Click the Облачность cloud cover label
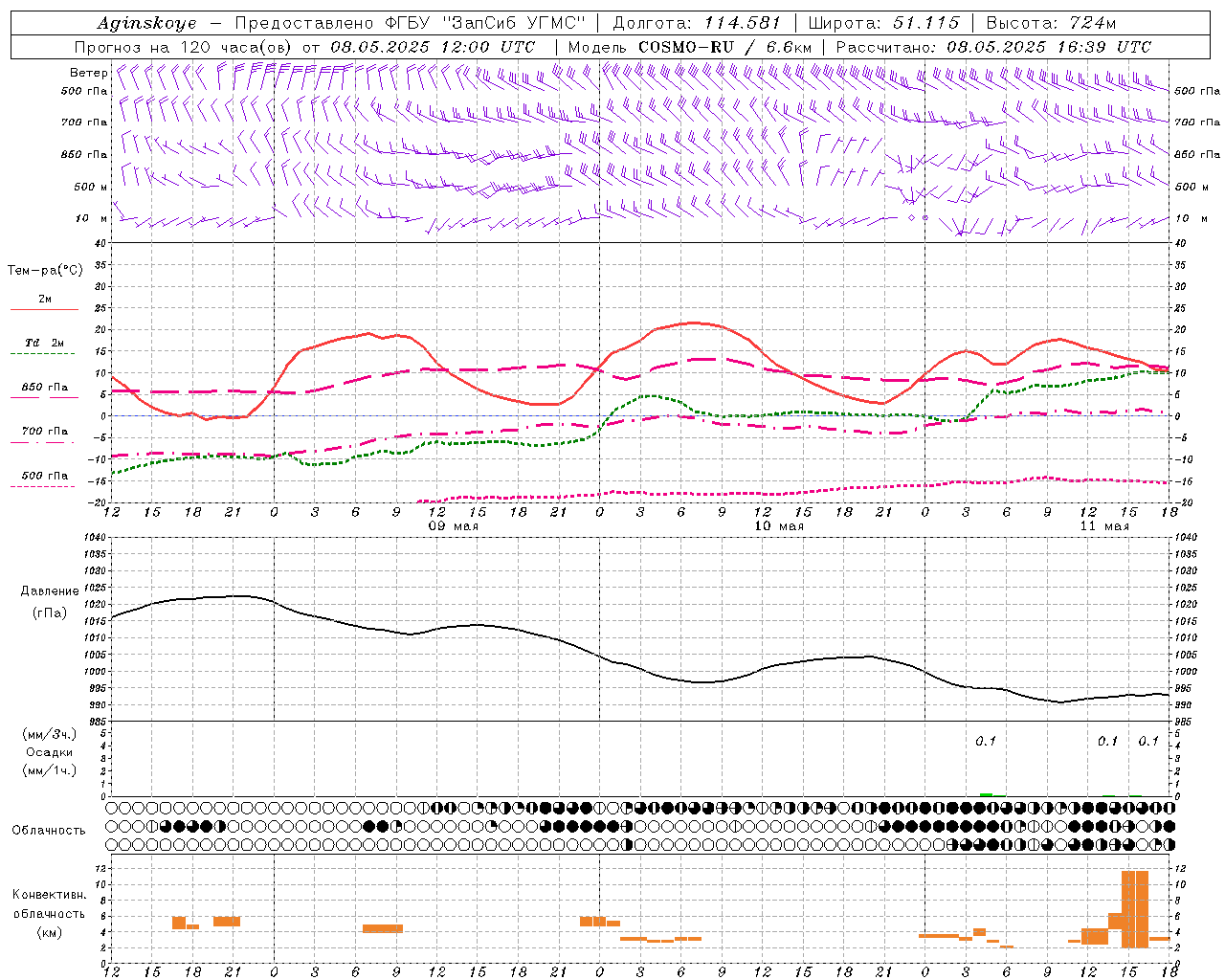 point(49,831)
